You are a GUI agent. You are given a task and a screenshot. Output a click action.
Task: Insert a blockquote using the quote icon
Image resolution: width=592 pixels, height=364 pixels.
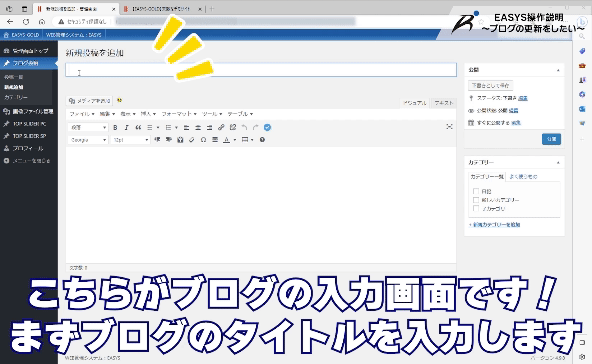(138, 128)
